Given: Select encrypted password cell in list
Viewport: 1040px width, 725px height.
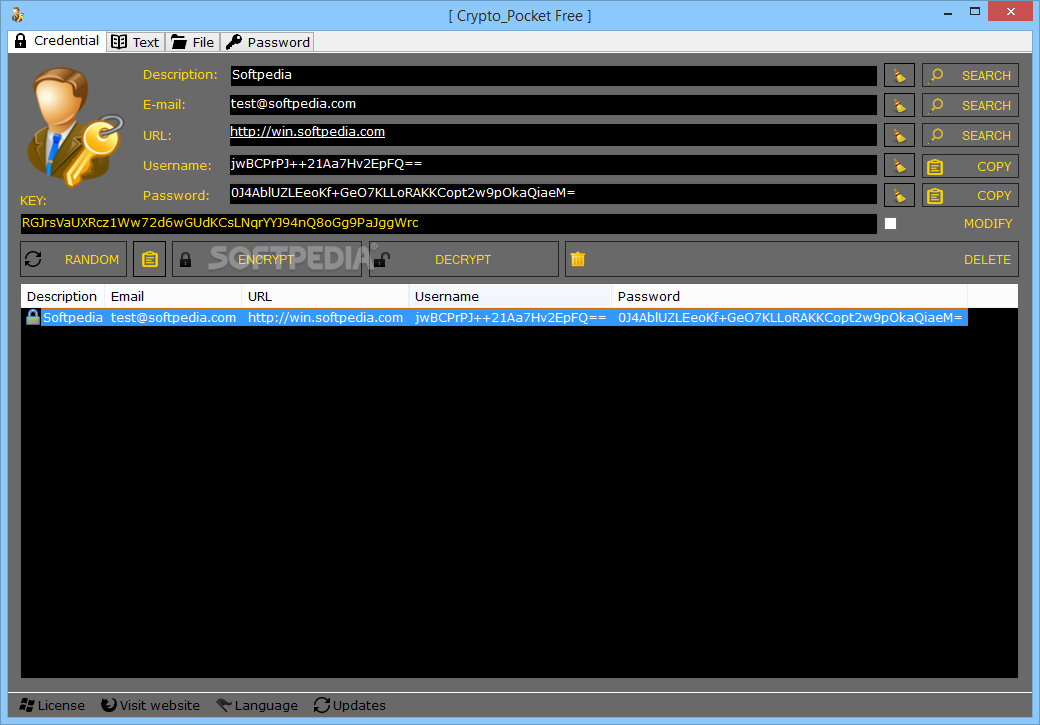Looking at the screenshot, I should click(x=790, y=318).
